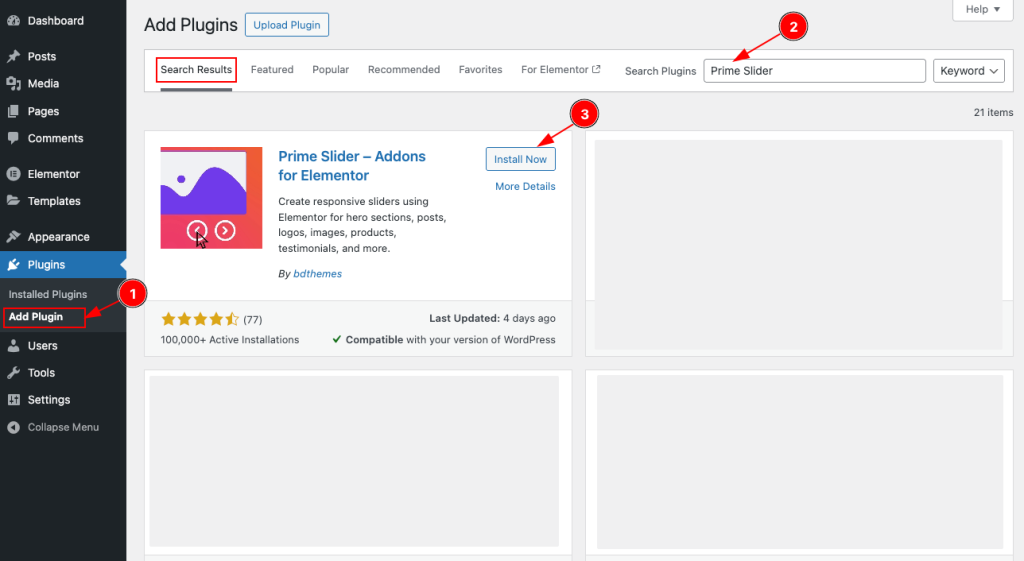Click the Appearance paintbrush icon
1024x561 pixels.
13,237
